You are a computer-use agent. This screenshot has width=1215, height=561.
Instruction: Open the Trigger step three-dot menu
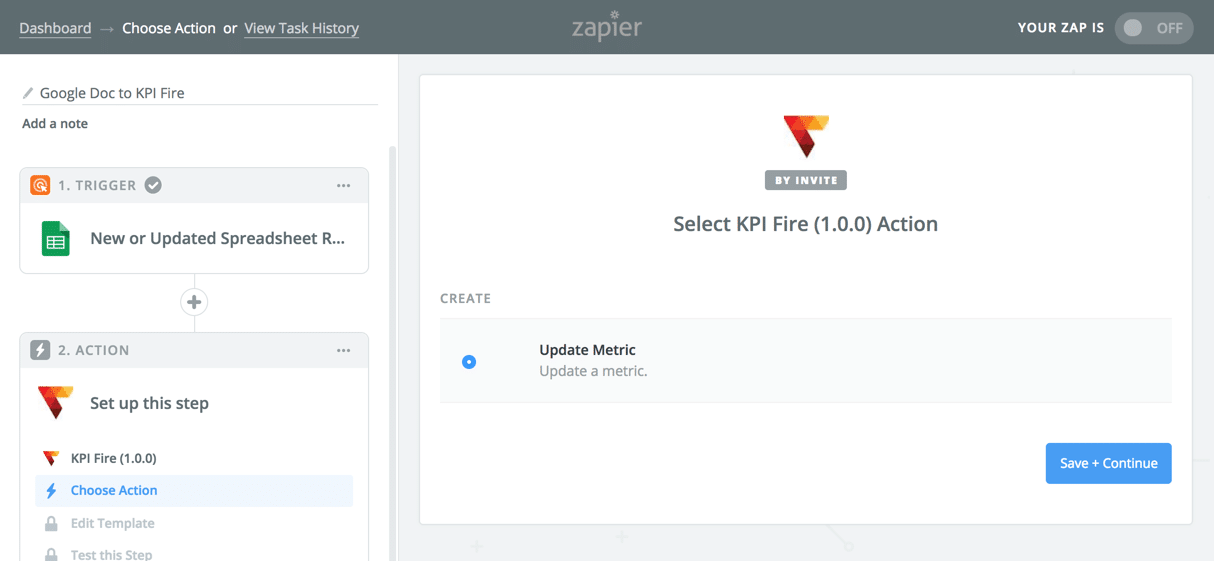click(x=344, y=185)
